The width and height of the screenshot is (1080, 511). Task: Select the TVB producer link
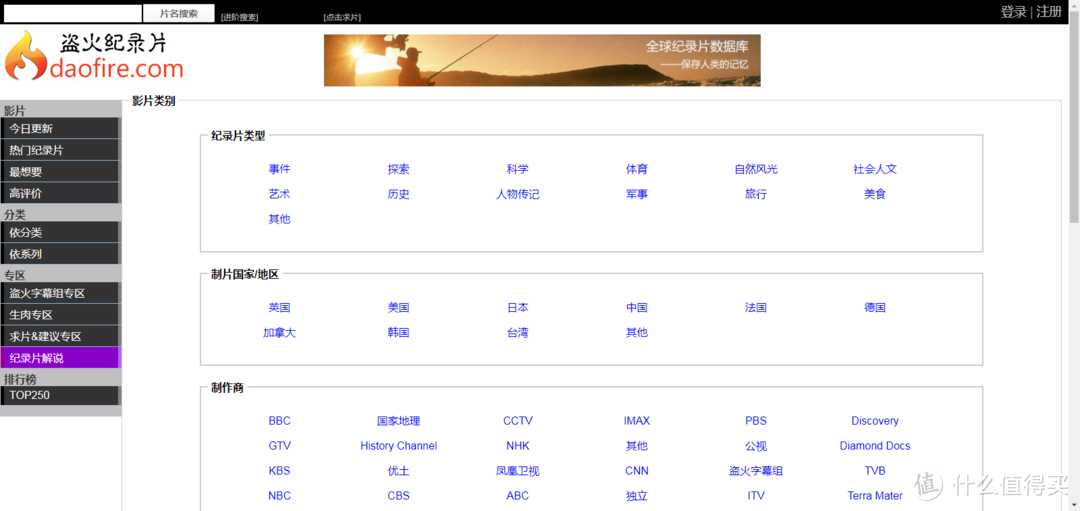(875, 470)
